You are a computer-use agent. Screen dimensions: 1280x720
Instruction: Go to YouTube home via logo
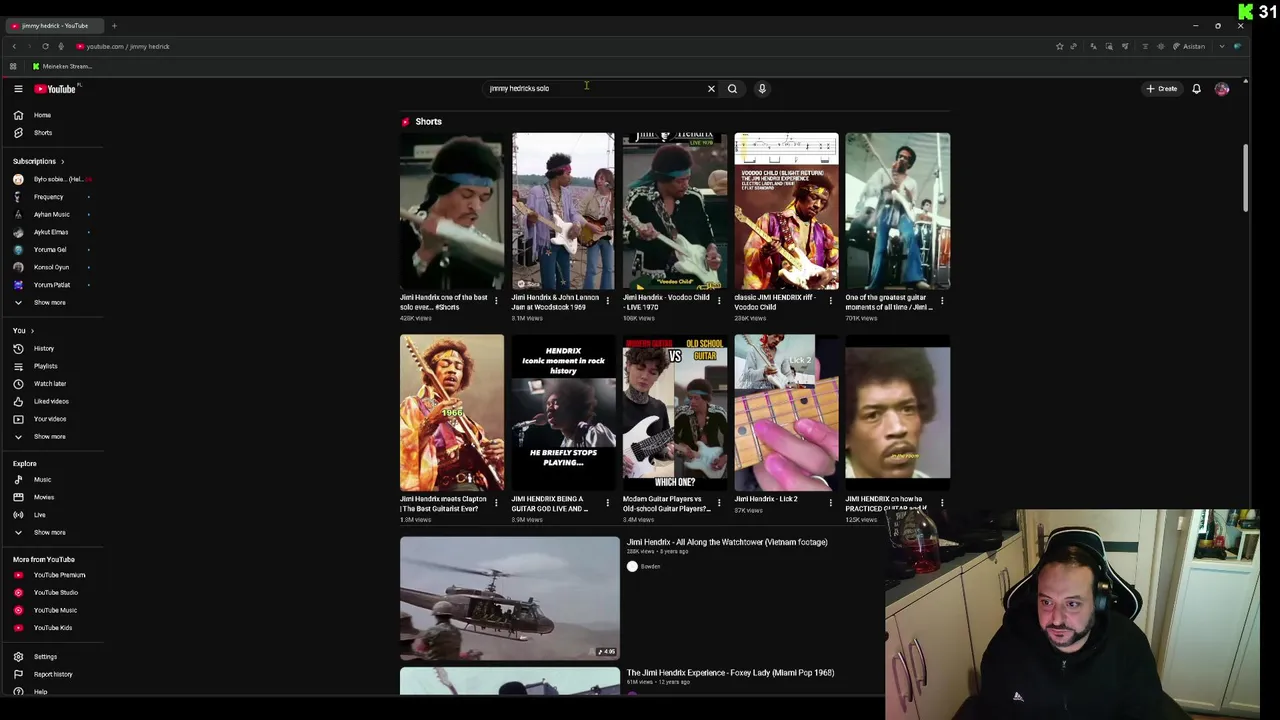click(x=56, y=89)
